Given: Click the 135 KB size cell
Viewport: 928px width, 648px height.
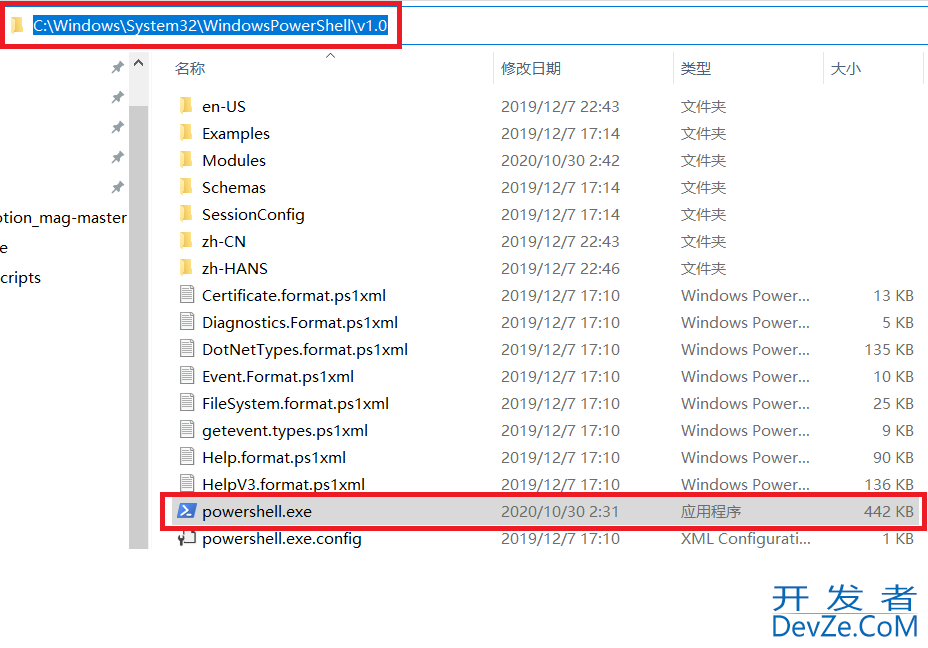Looking at the screenshot, I should click(889, 350).
